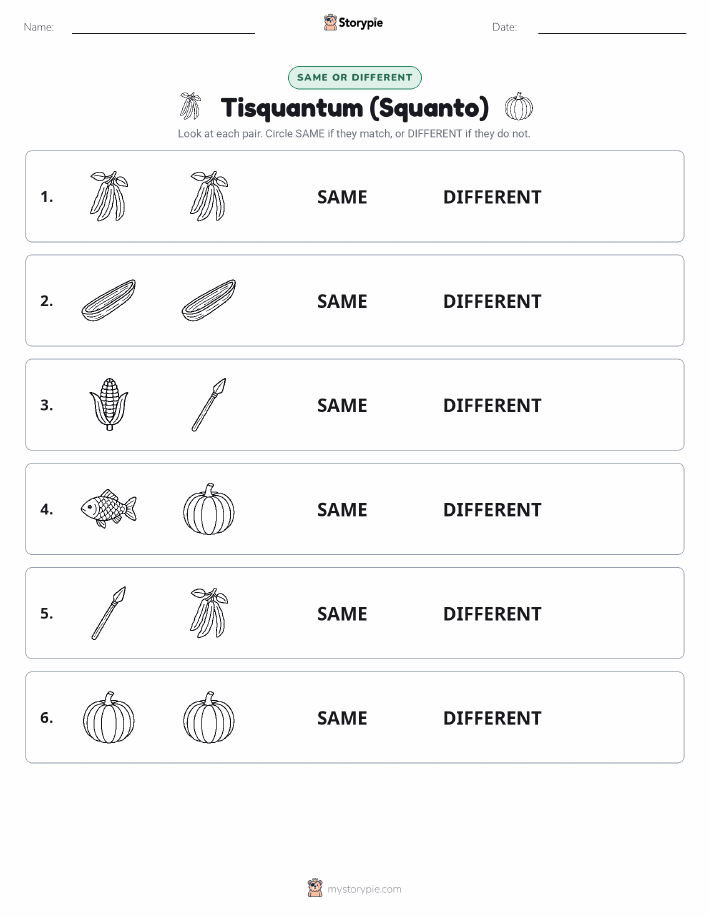Click the Date line field
Image resolution: width=709 pixels, height=917 pixels.
pos(612,27)
